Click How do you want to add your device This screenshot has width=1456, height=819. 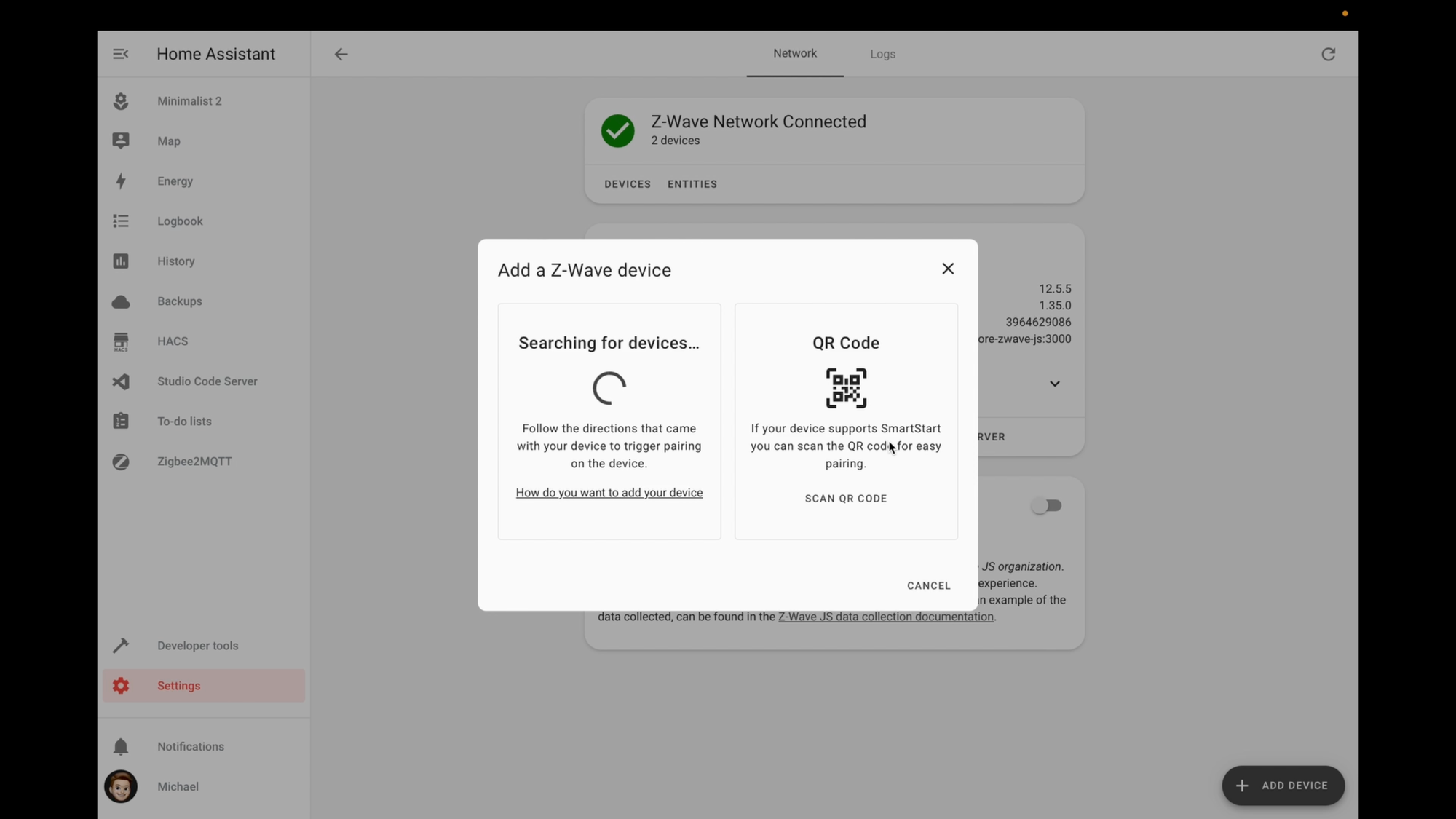[x=609, y=493]
